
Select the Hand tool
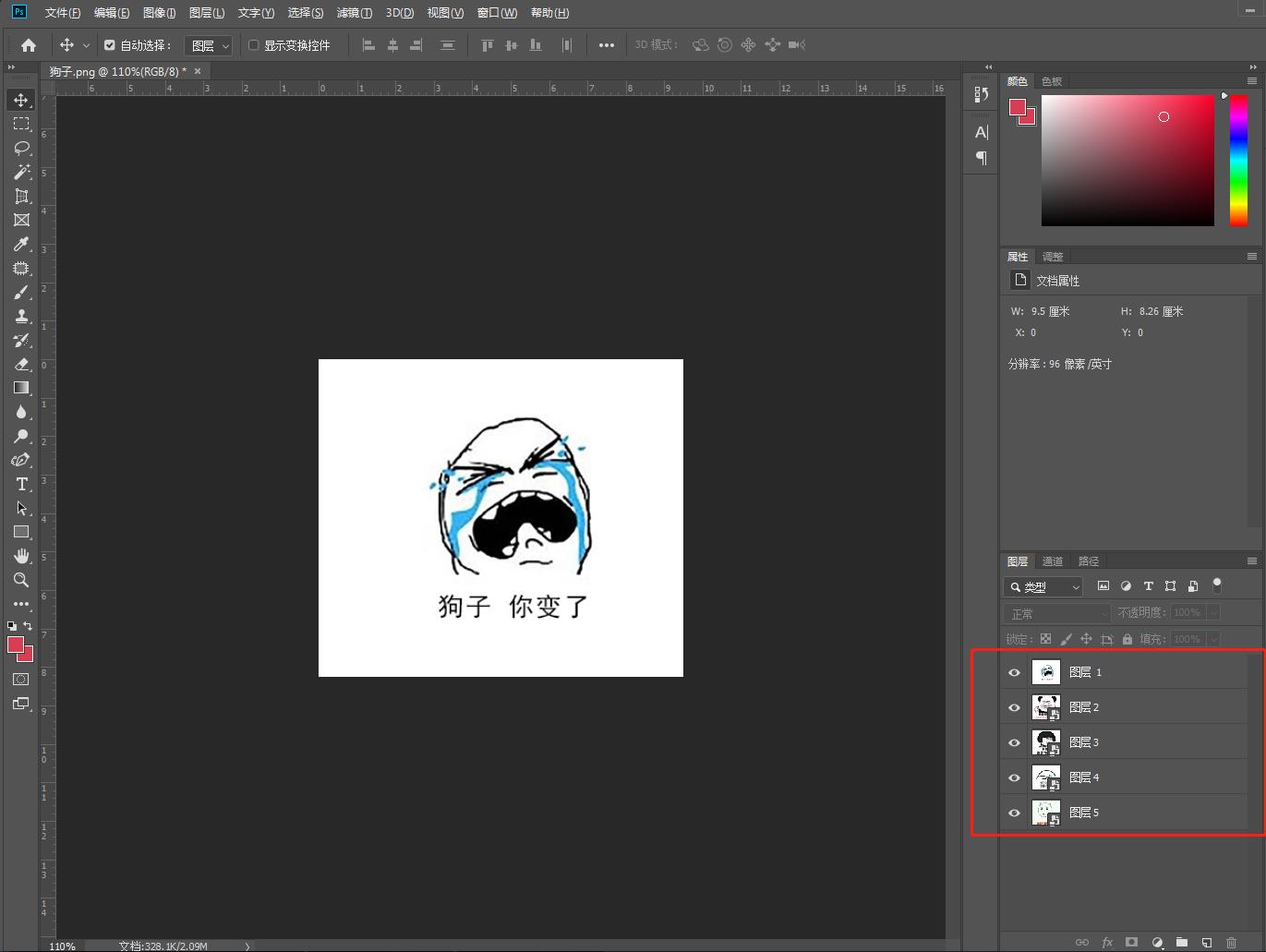click(x=21, y=556)
